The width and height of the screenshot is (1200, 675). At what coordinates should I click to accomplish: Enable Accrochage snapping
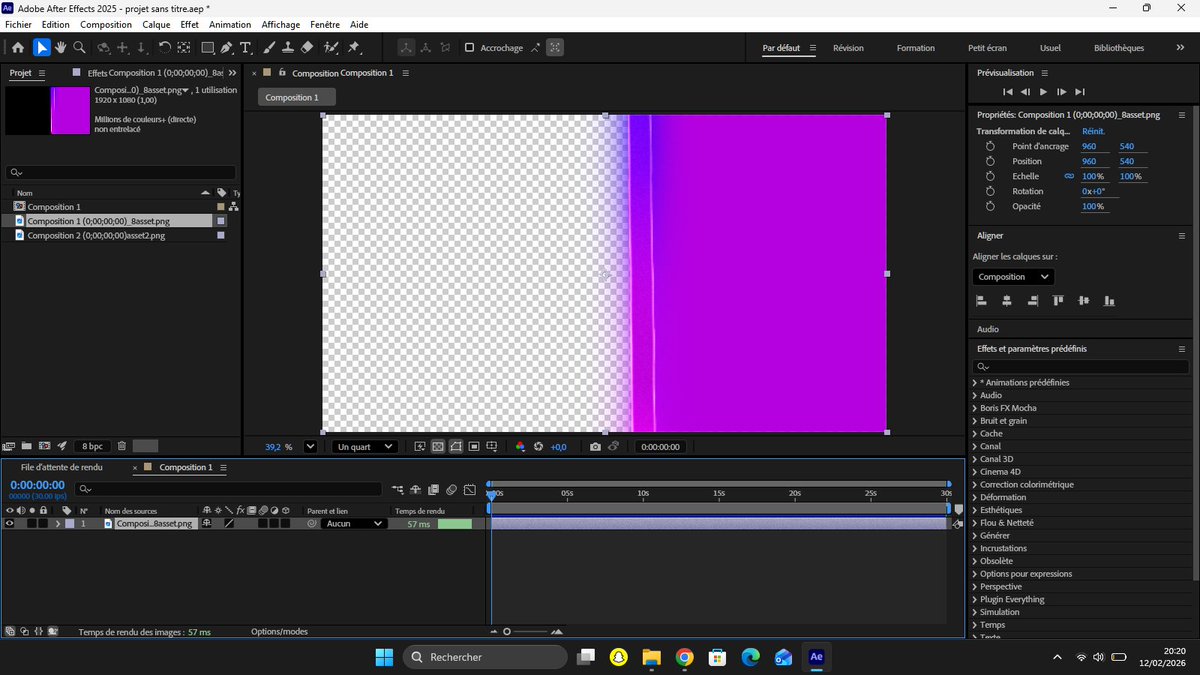click(x=468, y=47)
